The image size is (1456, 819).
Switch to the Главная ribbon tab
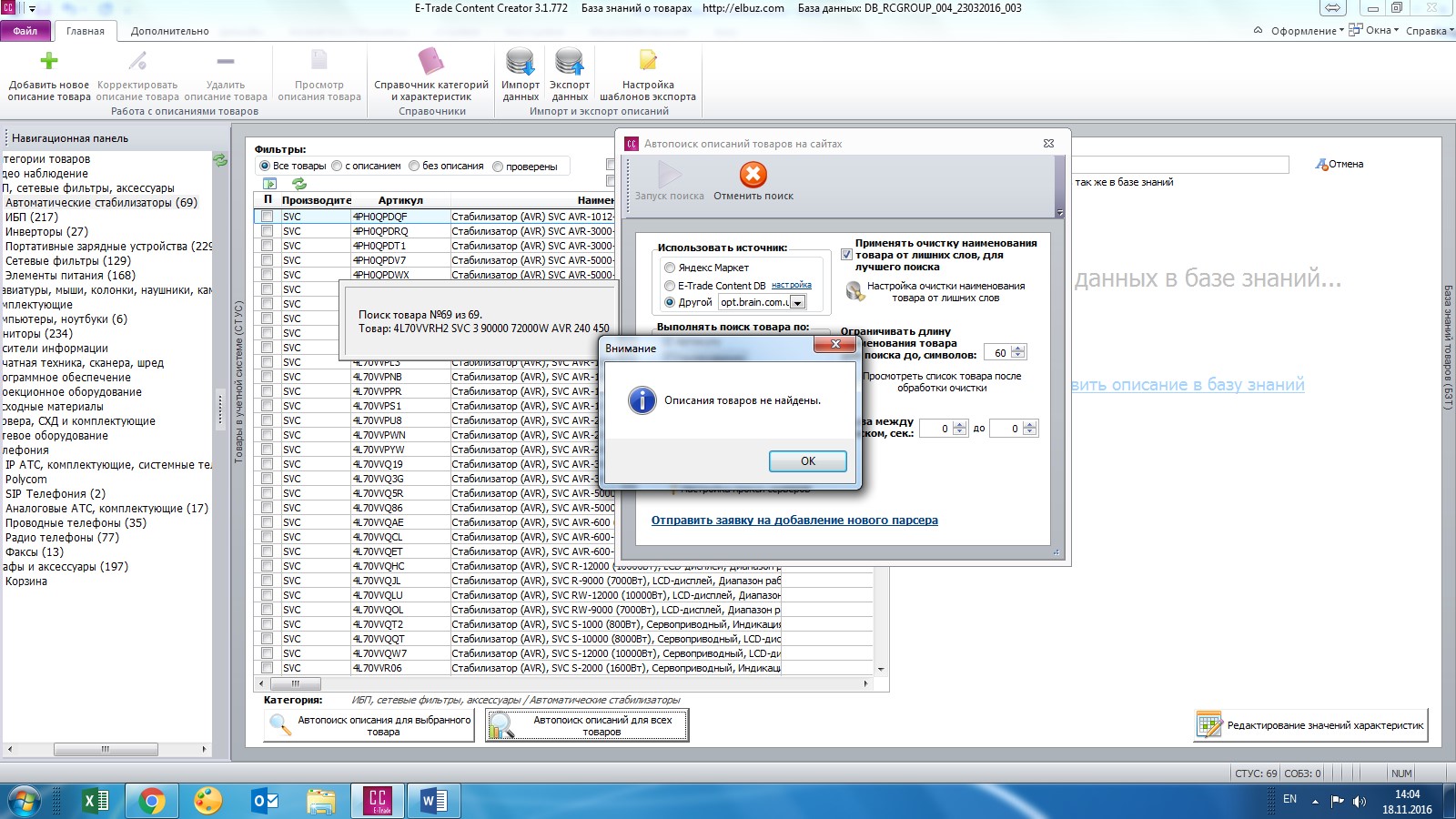coord(86,31)
